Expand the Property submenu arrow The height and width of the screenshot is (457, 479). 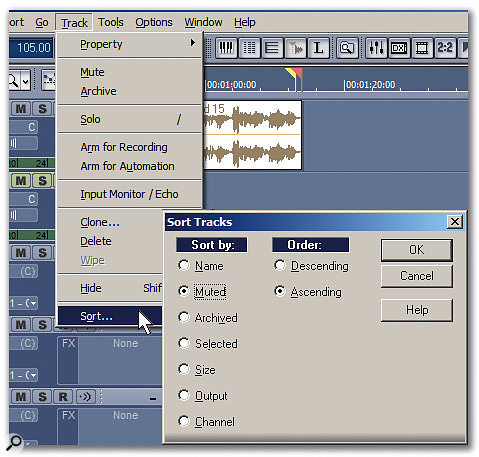tap(193, 43)
